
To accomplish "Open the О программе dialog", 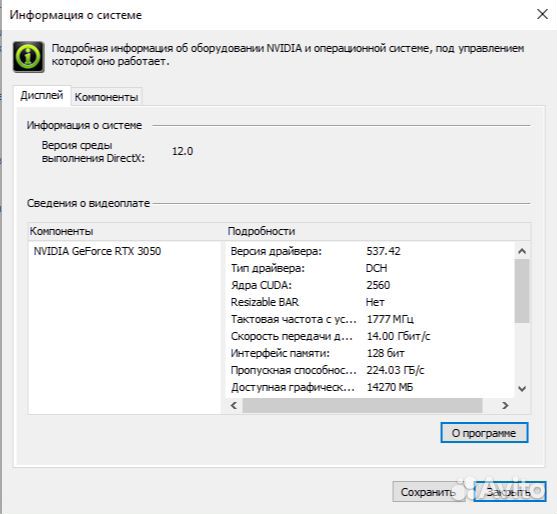I will [484, 433].
